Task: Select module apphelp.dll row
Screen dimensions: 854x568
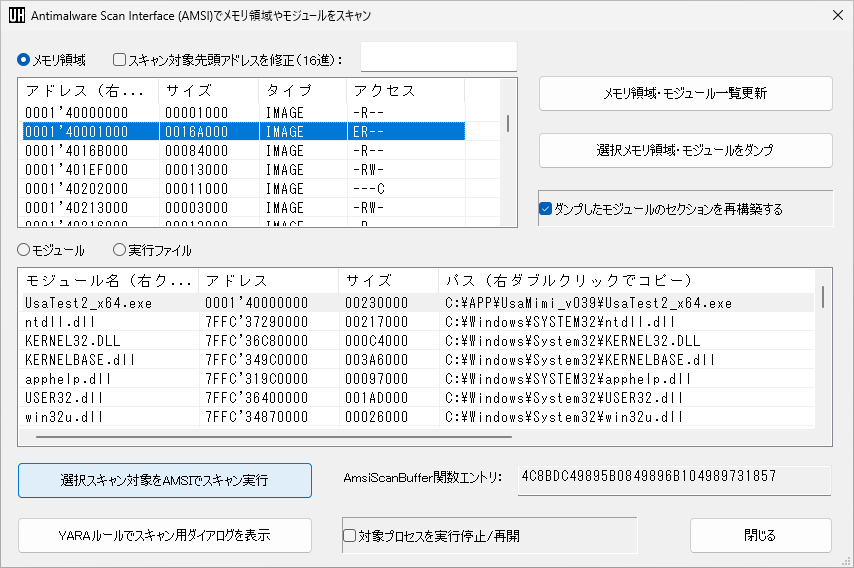Action: [x=418, y=379]
